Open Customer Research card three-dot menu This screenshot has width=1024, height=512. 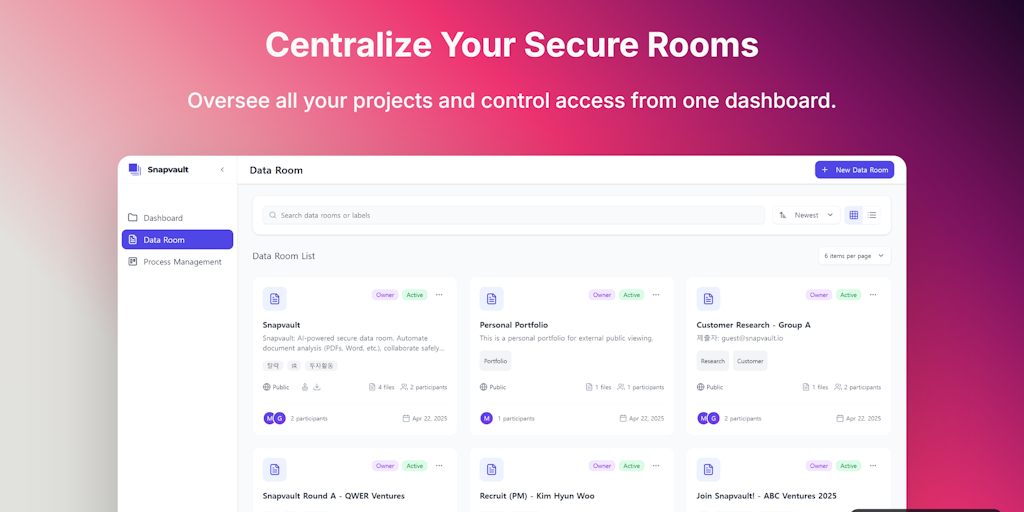point(873,295)
